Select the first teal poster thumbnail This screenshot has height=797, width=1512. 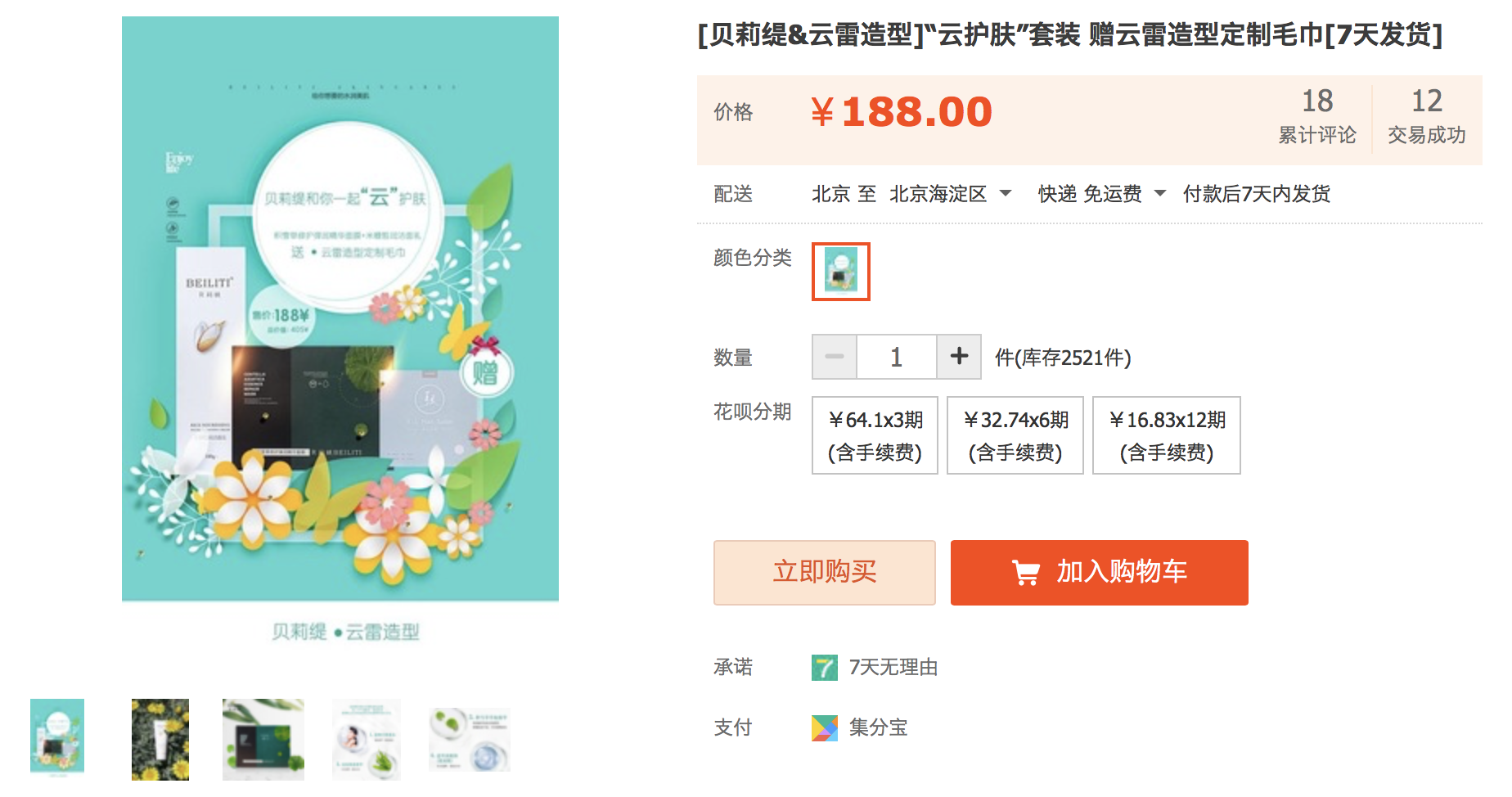tap(57, 736)
